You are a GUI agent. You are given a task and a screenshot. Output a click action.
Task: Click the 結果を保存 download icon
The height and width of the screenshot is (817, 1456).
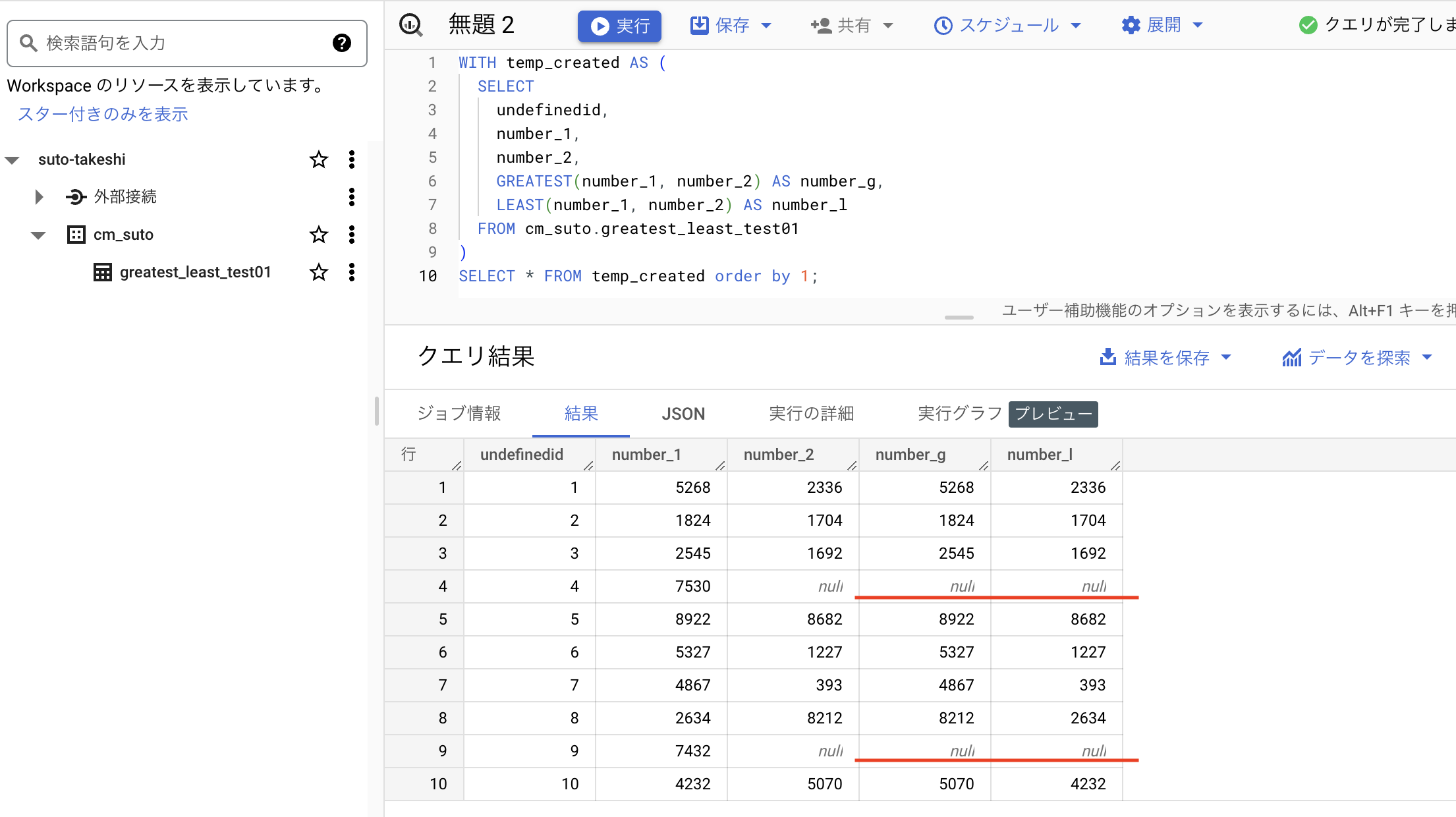pos(1107,356)
